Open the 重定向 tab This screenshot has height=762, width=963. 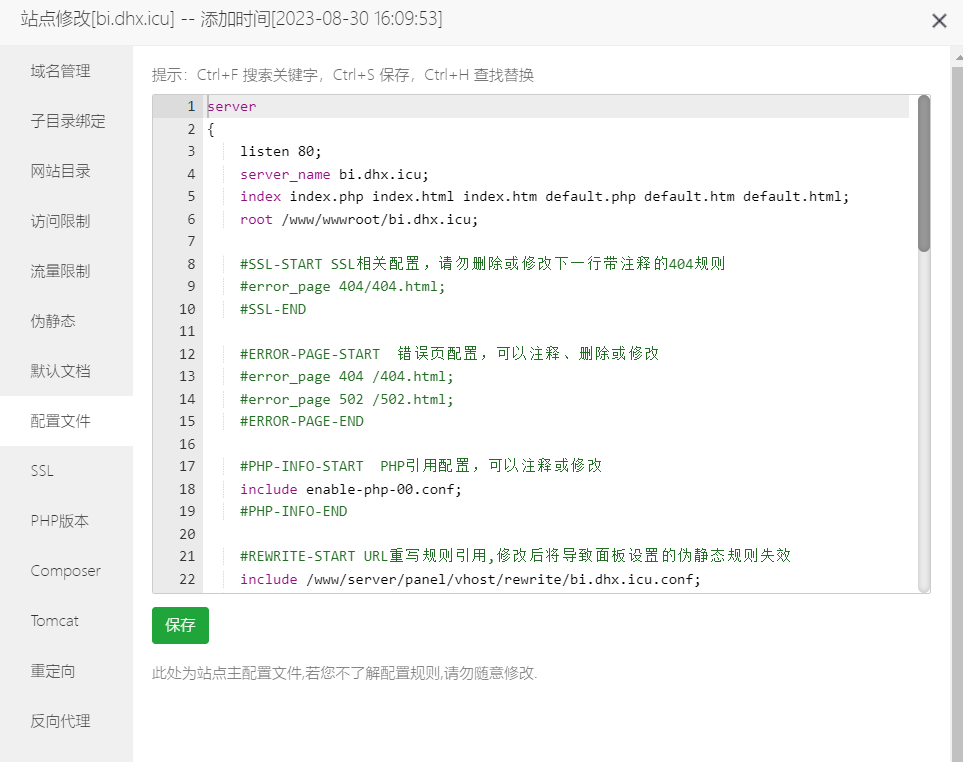(x=66, y=671)
